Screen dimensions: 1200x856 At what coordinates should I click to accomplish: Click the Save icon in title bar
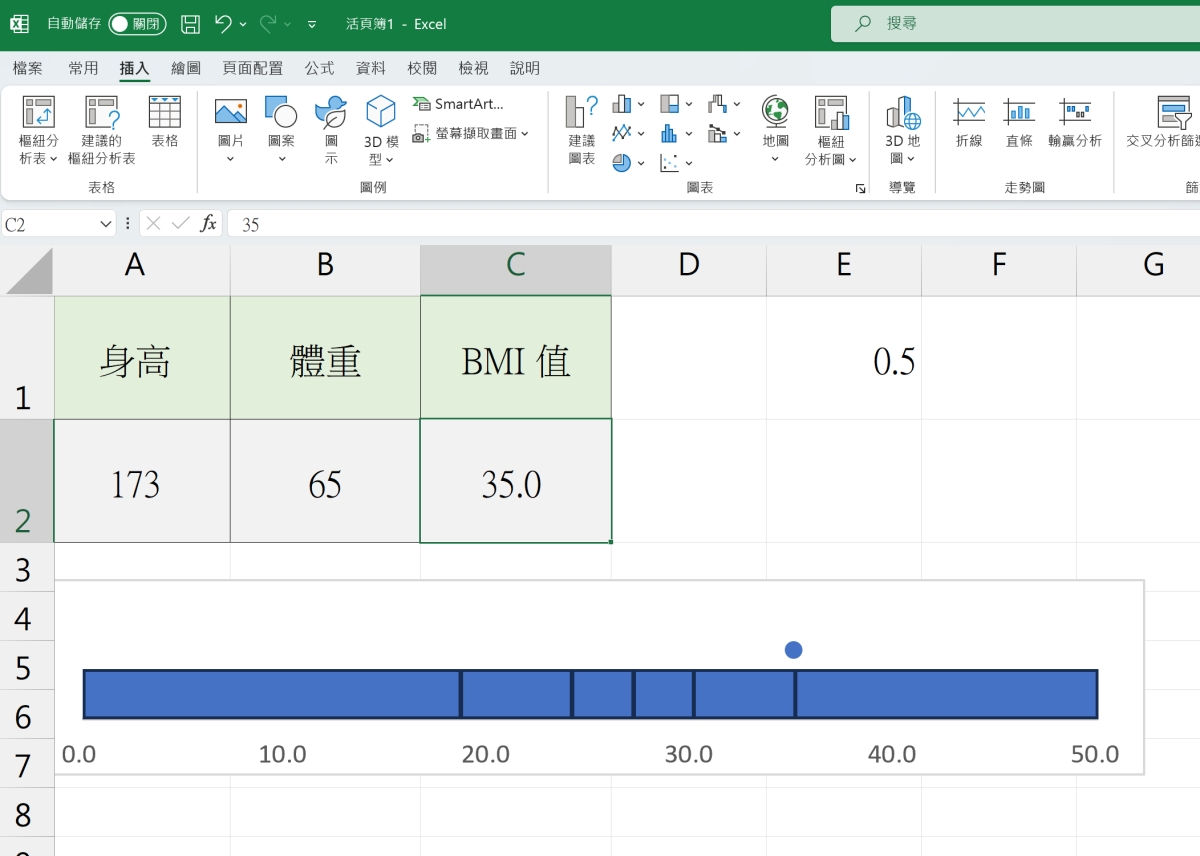coord(191,24)
